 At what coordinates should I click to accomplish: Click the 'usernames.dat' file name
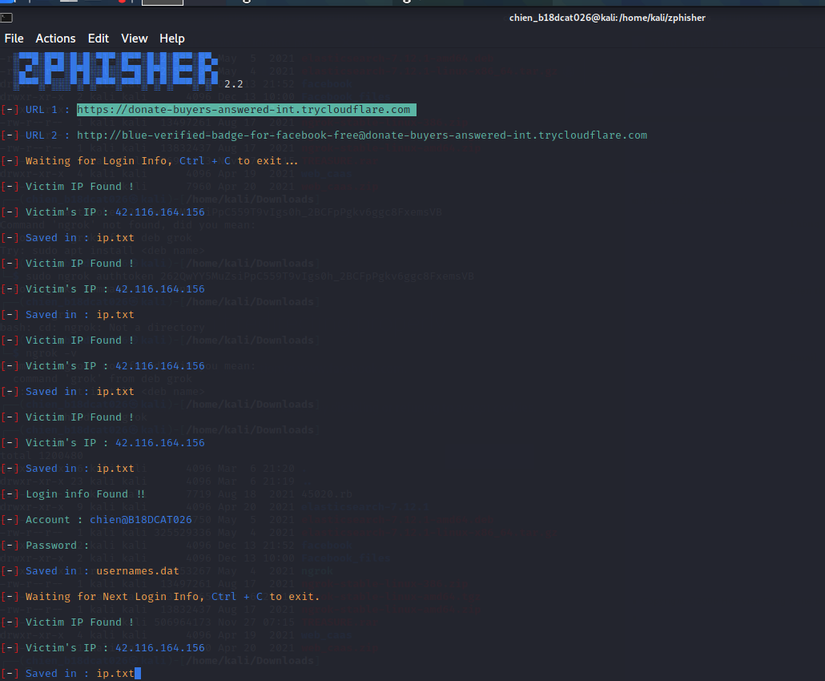pyautogui.click(x=137, y=571)
